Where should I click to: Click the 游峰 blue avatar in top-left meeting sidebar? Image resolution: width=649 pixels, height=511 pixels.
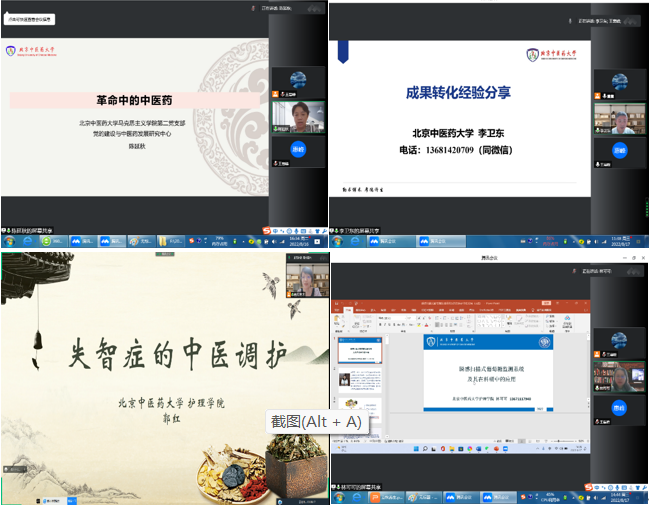click(x=298, y=148)
